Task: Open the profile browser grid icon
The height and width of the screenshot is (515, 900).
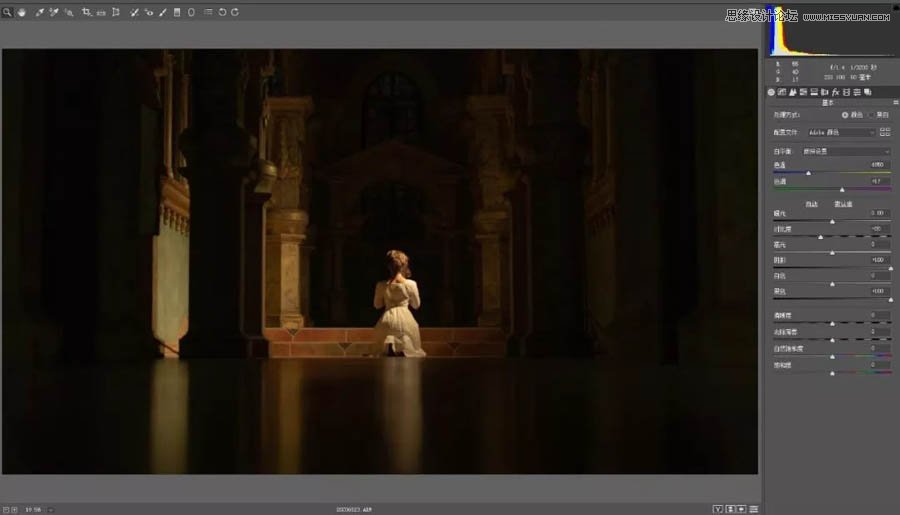Action: click(x=885, y=132)
